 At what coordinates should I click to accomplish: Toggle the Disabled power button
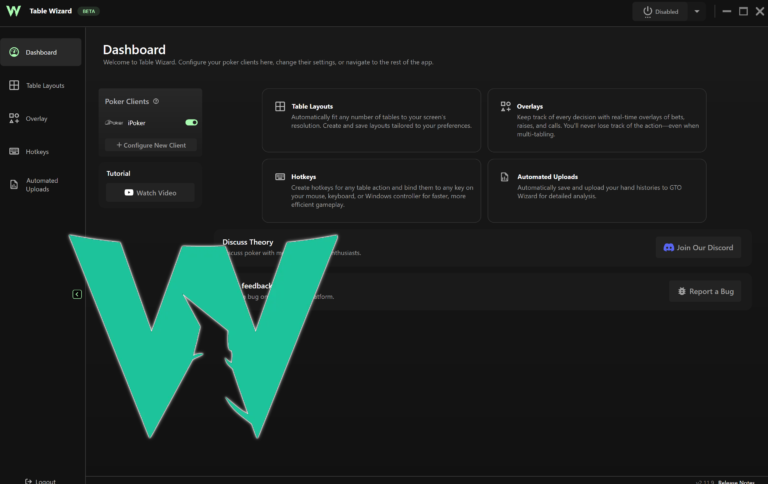click(660, 11)
